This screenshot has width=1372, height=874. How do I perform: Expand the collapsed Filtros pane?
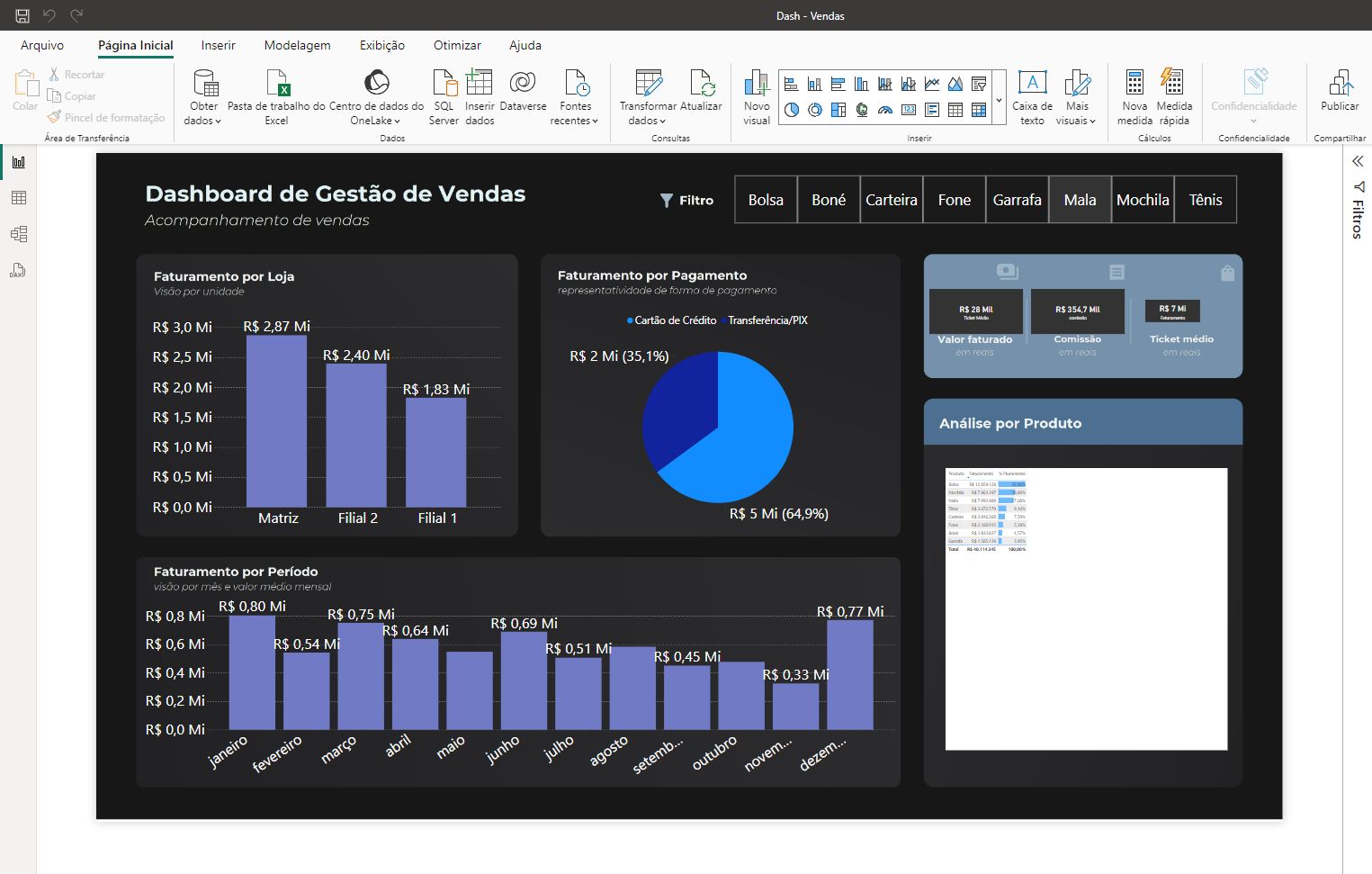[x=1358, y=161]
